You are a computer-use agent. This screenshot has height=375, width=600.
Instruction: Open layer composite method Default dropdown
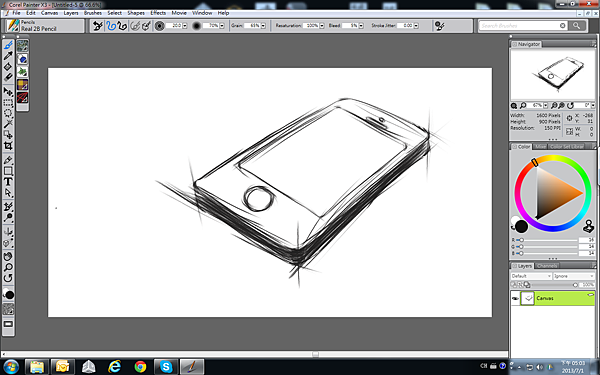(531, 276)
